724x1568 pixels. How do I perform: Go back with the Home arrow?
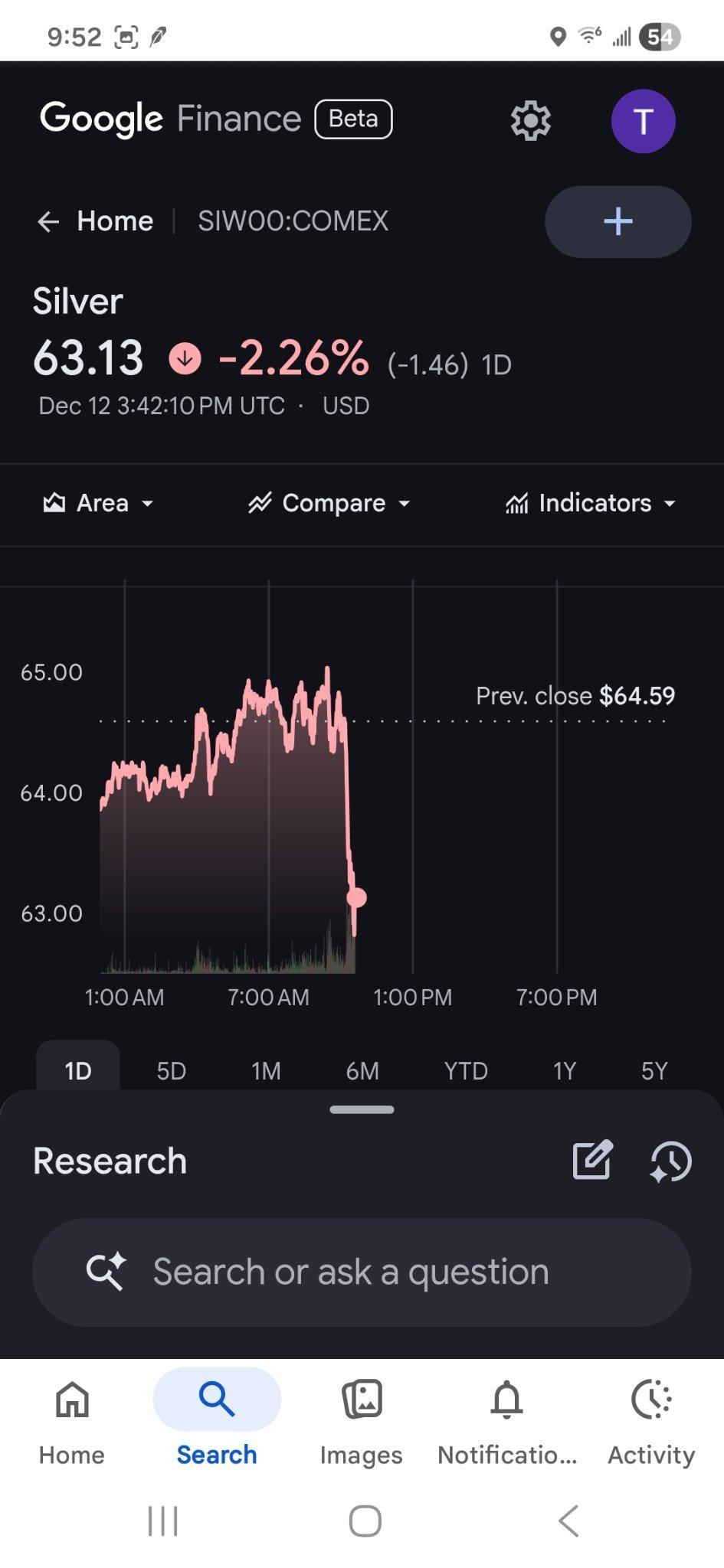(x=95, y=221)
